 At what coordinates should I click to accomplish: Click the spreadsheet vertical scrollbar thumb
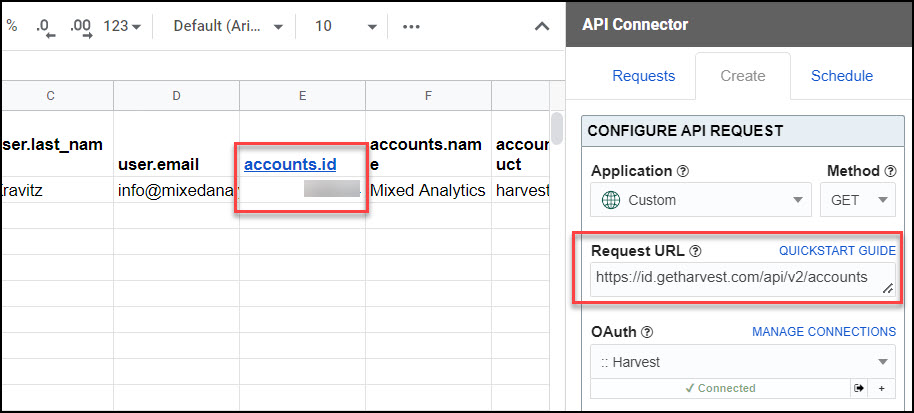coord(557,128)
